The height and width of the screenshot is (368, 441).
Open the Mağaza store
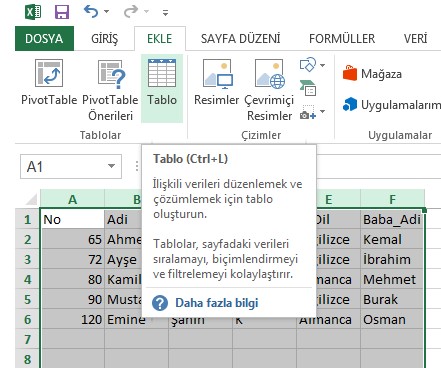tap(372, 74)
